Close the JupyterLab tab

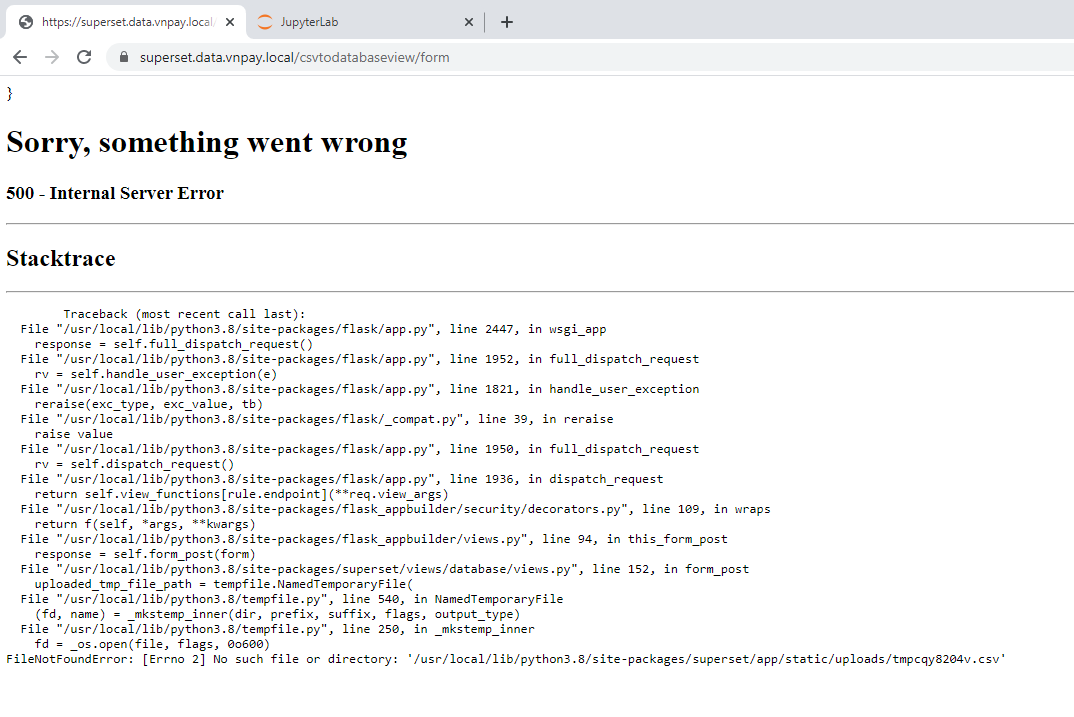click(x=469, y=22)
